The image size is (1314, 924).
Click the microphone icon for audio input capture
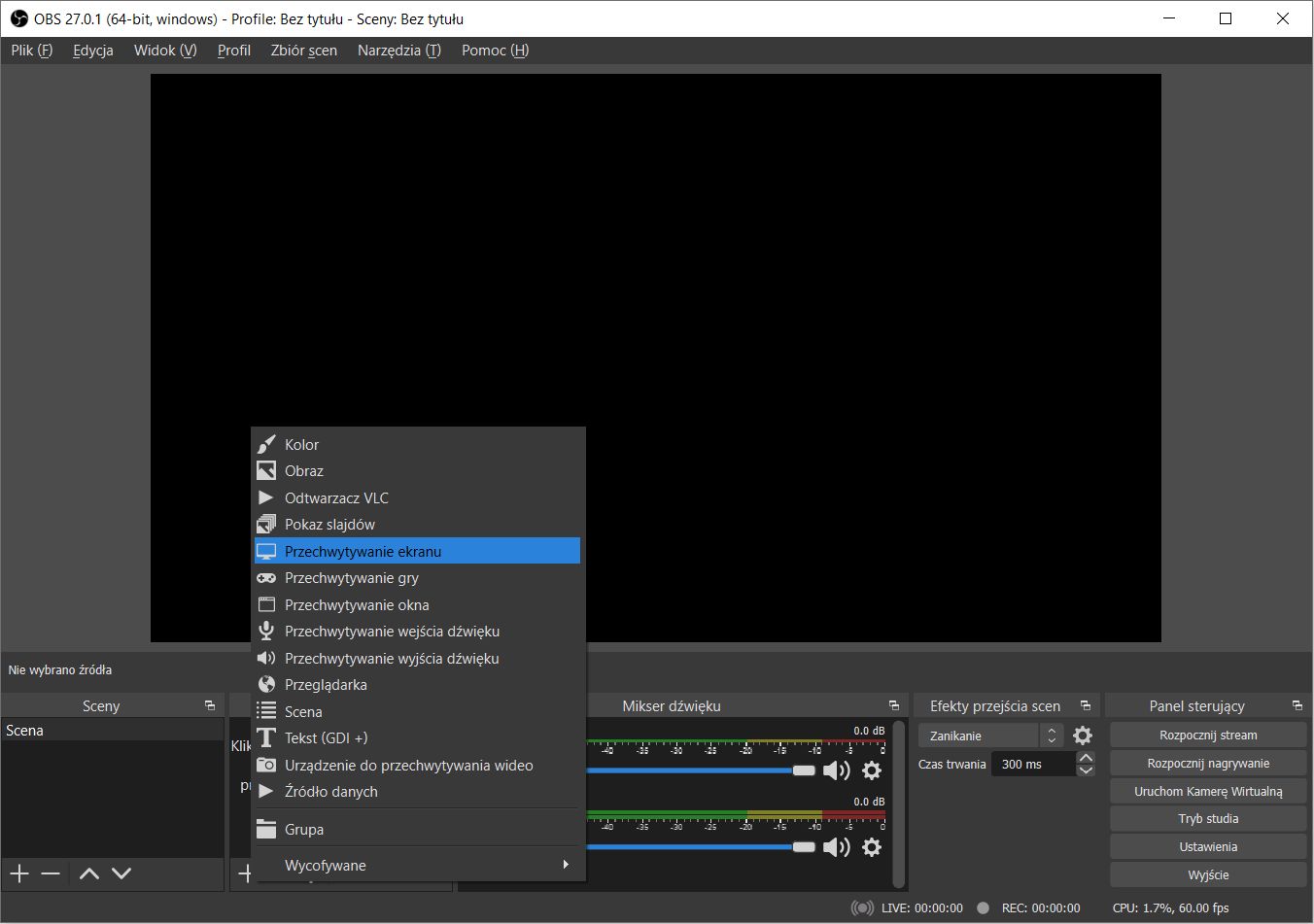point(265,631)
